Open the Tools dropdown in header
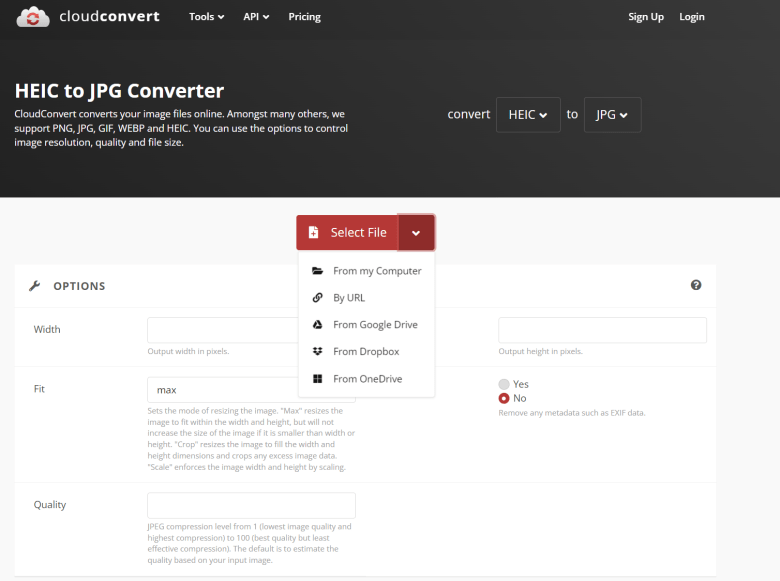The image size is (780, 581). point(206,17)
